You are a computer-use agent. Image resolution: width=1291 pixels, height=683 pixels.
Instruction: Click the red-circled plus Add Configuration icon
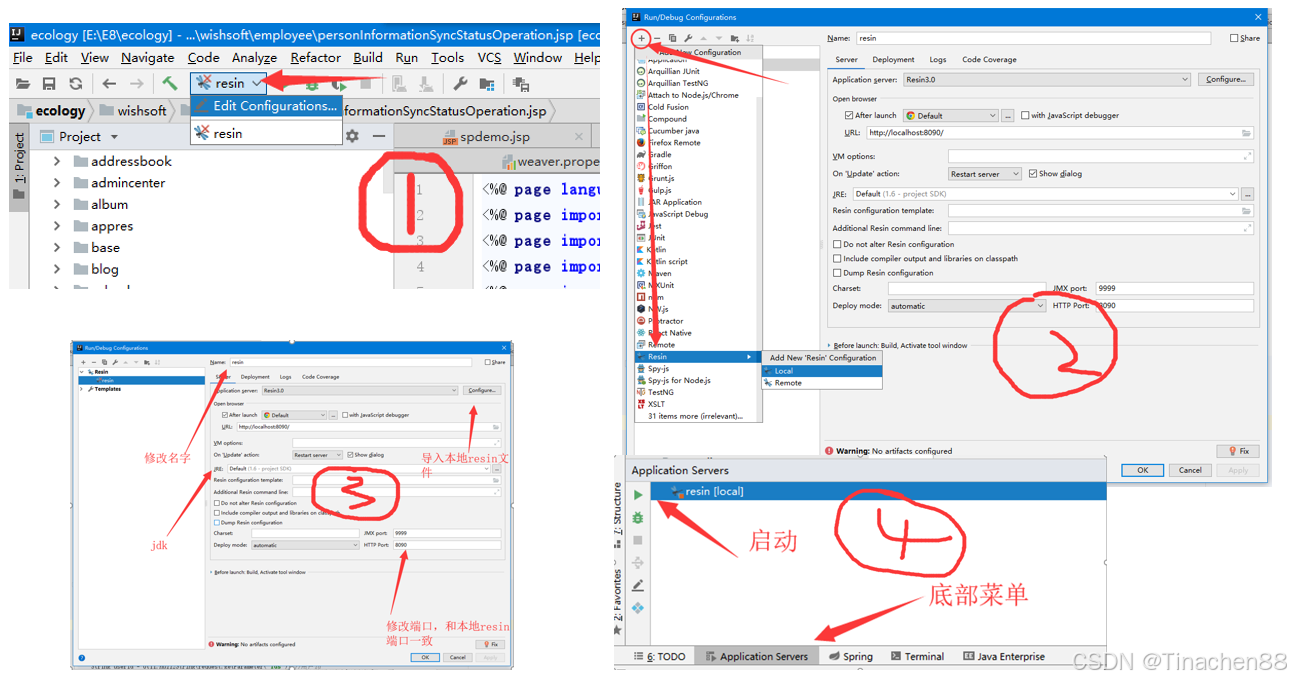(642, 38)
